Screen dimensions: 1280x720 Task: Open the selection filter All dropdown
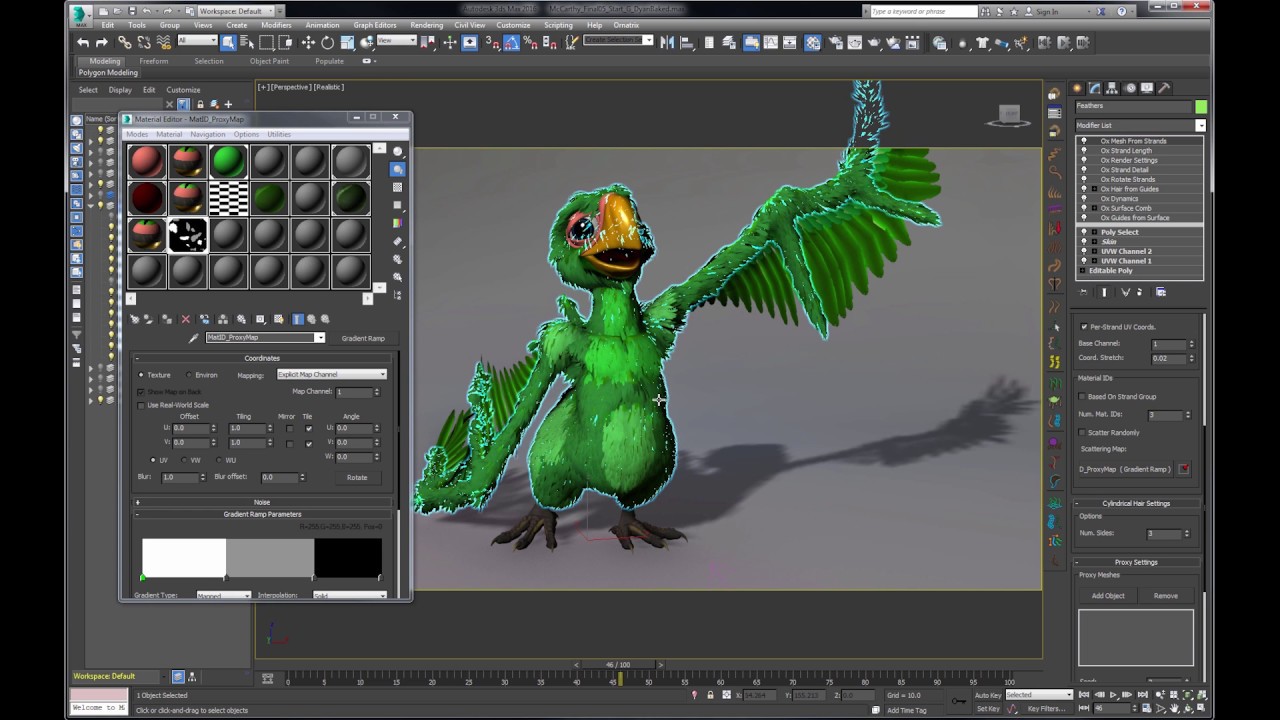(197, 41)
